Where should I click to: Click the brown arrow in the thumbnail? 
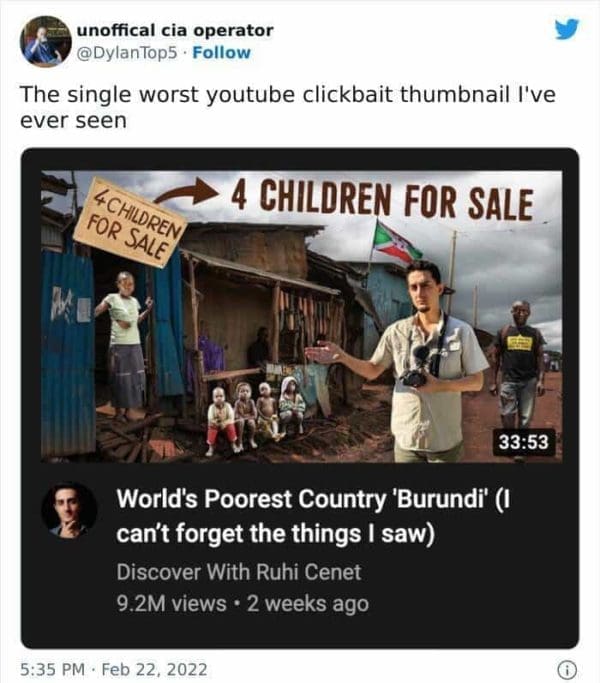pyautogui.click(x=187, y=194)
